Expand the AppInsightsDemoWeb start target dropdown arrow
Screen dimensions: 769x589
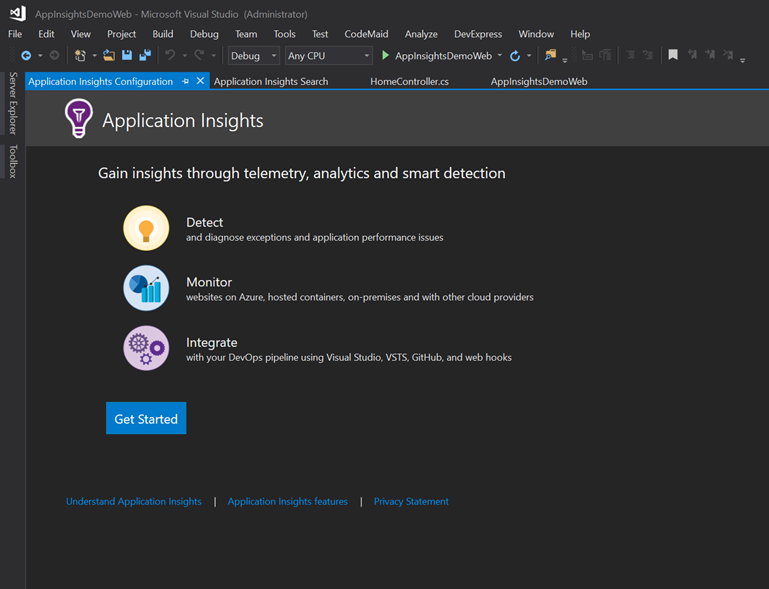[500, 55]
